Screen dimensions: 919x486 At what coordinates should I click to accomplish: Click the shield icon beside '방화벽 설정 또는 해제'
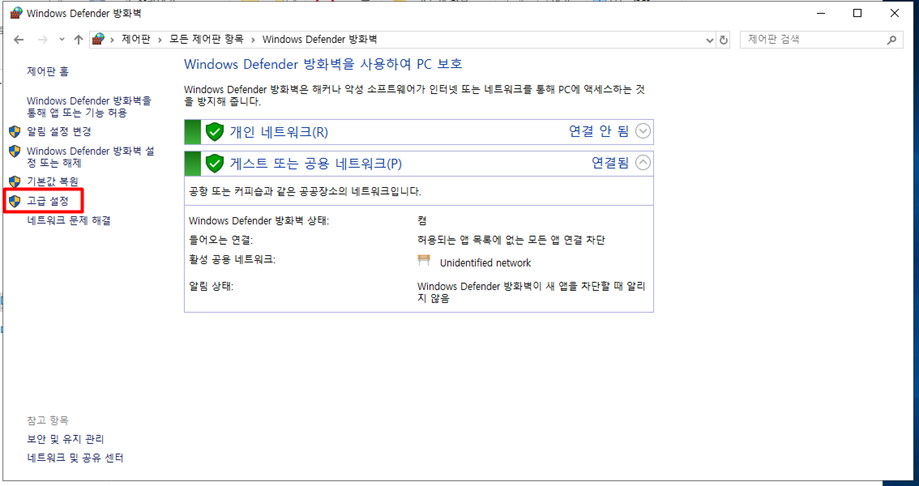coord(15,151)
